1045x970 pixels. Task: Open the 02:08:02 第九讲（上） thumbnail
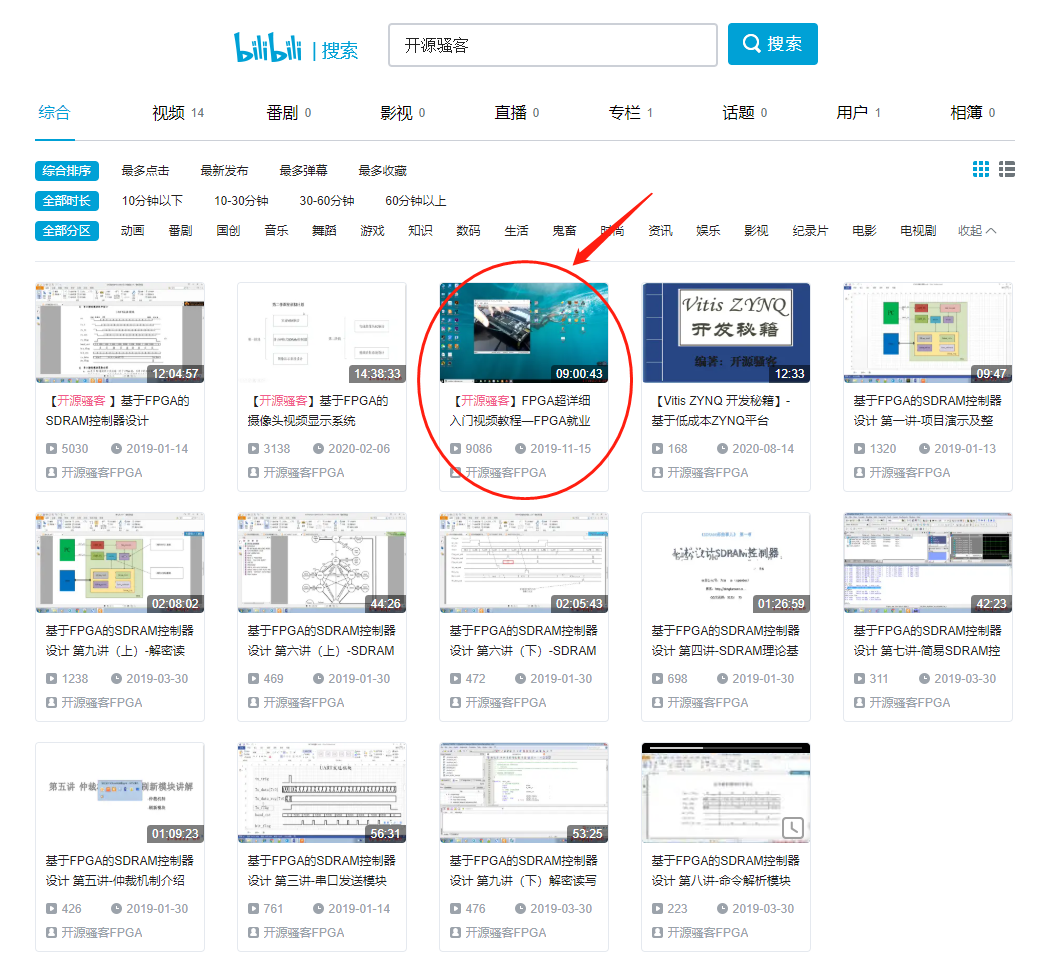[x=120, y=563]
